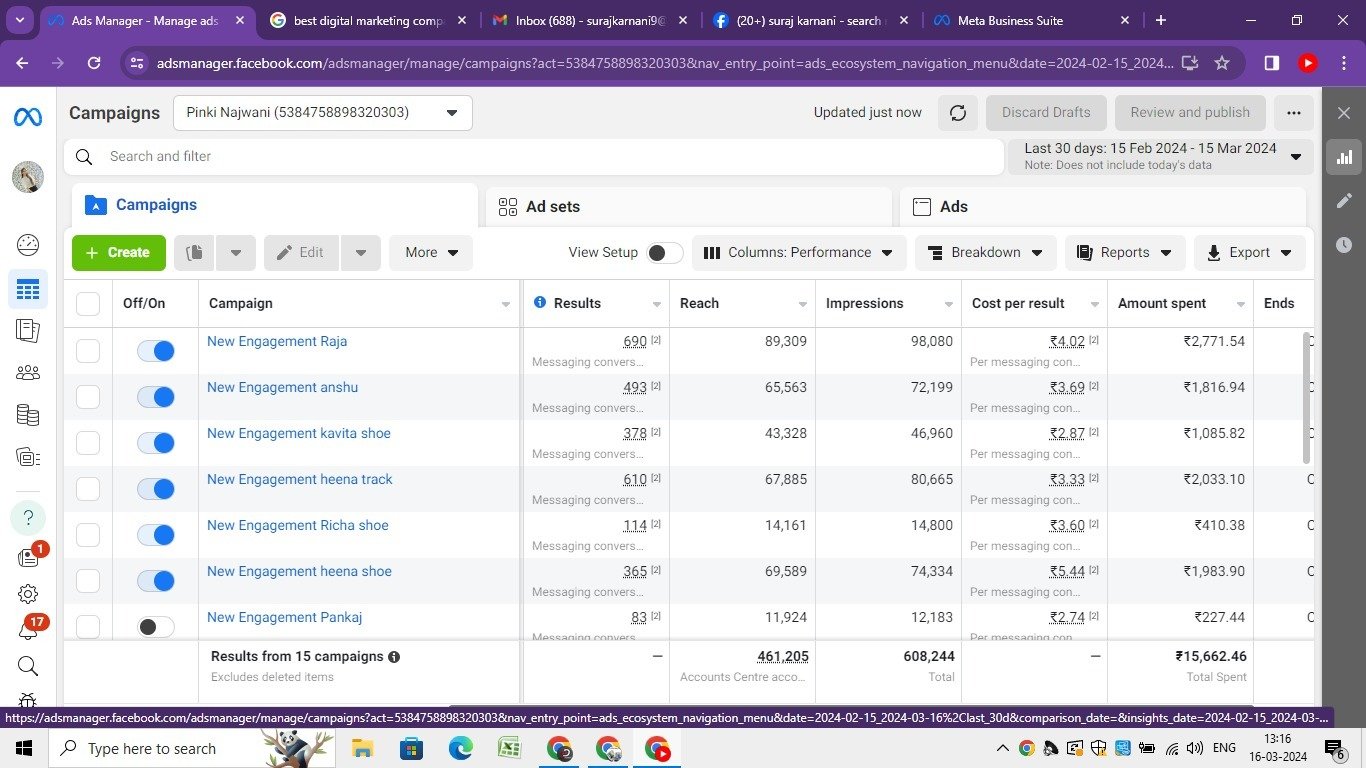1366x768 pixels.
Task: Tick checkbox for New Engagement anshu
Action: [88, 397]
